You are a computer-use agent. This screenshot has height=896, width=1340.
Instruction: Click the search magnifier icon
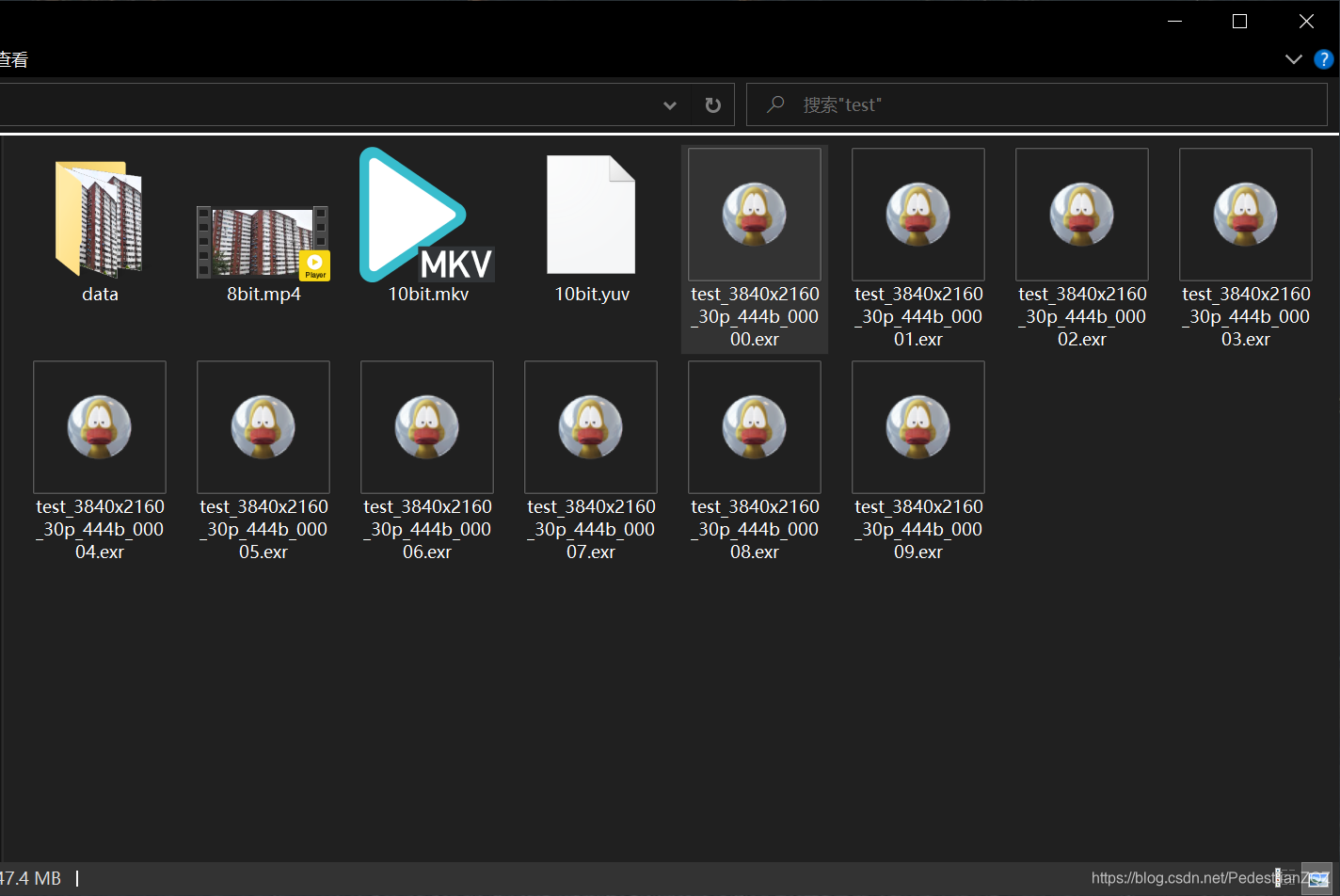pos(775,104)
